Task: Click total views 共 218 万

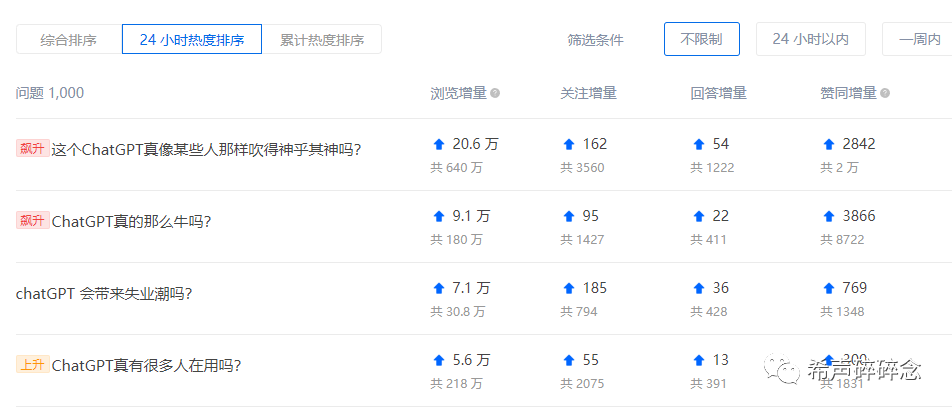Action: [457, 384]
